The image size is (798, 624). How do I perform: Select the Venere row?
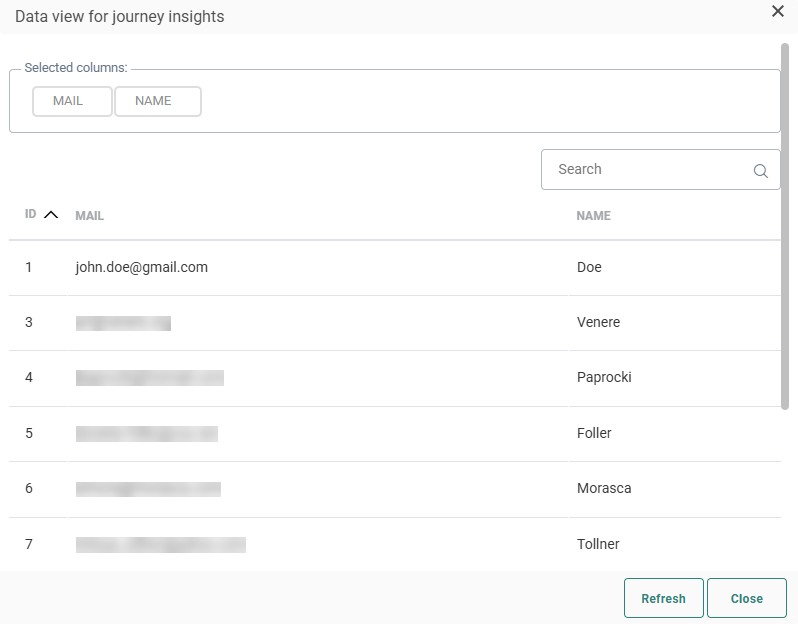tap(598, 322)
